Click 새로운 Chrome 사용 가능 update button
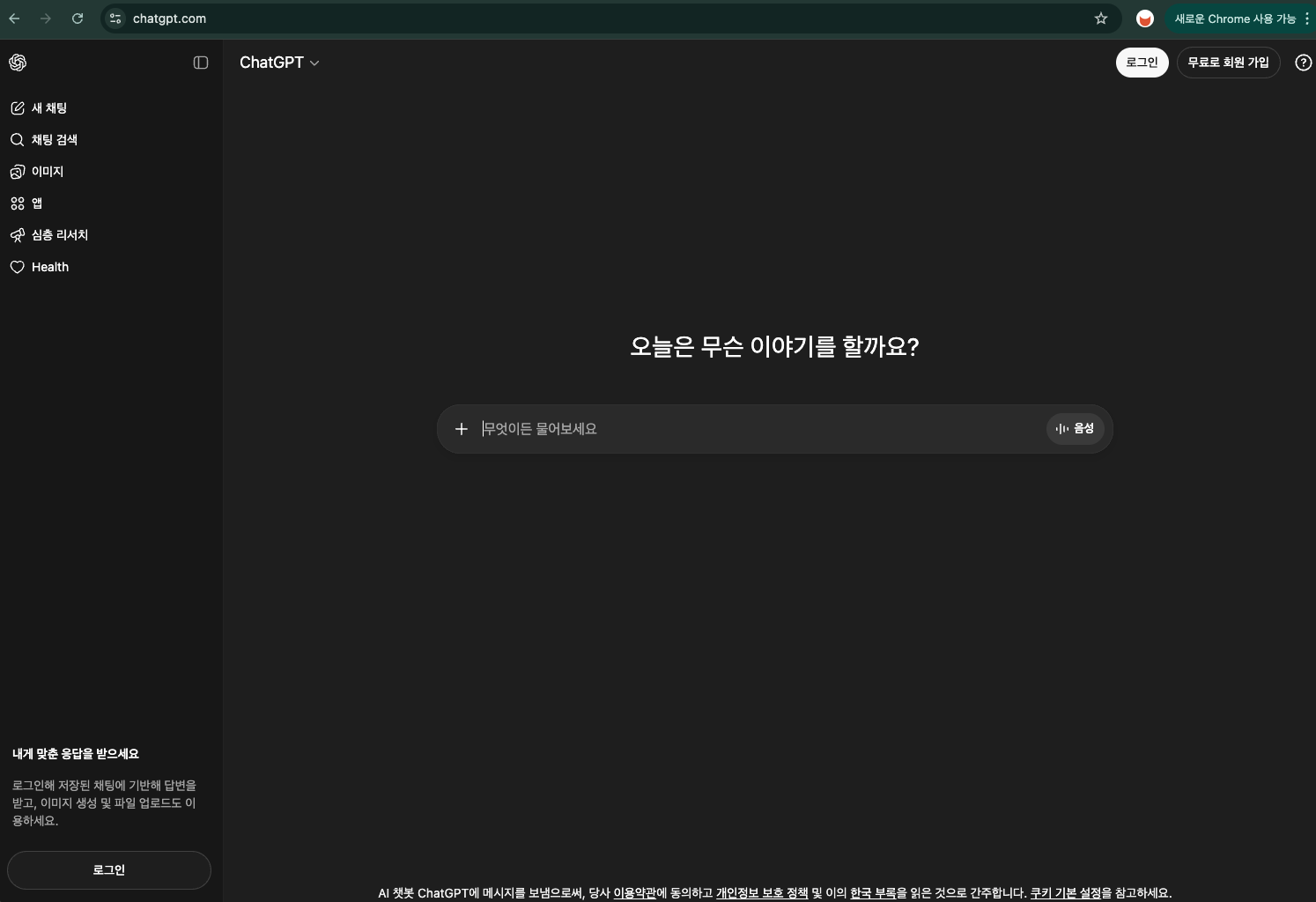 [1235, 18]
